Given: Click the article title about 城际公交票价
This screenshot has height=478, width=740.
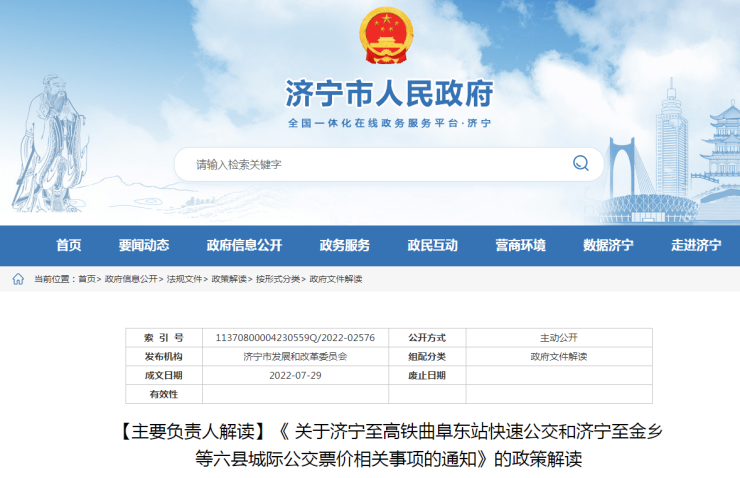Looking at the screenshot, I should [x=389, y=446].
